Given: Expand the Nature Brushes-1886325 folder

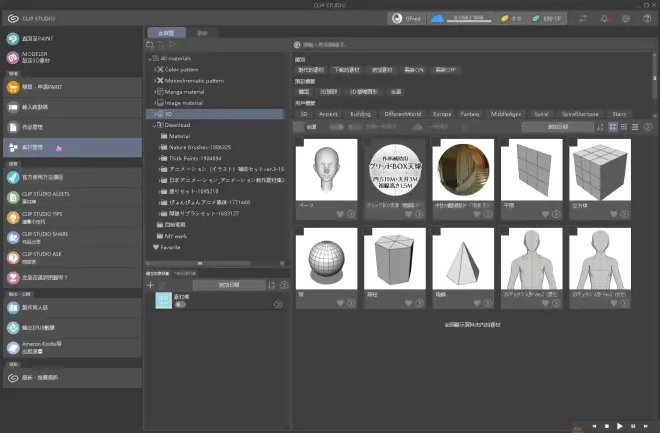Looking at the screenshot, I should (160, 147).
